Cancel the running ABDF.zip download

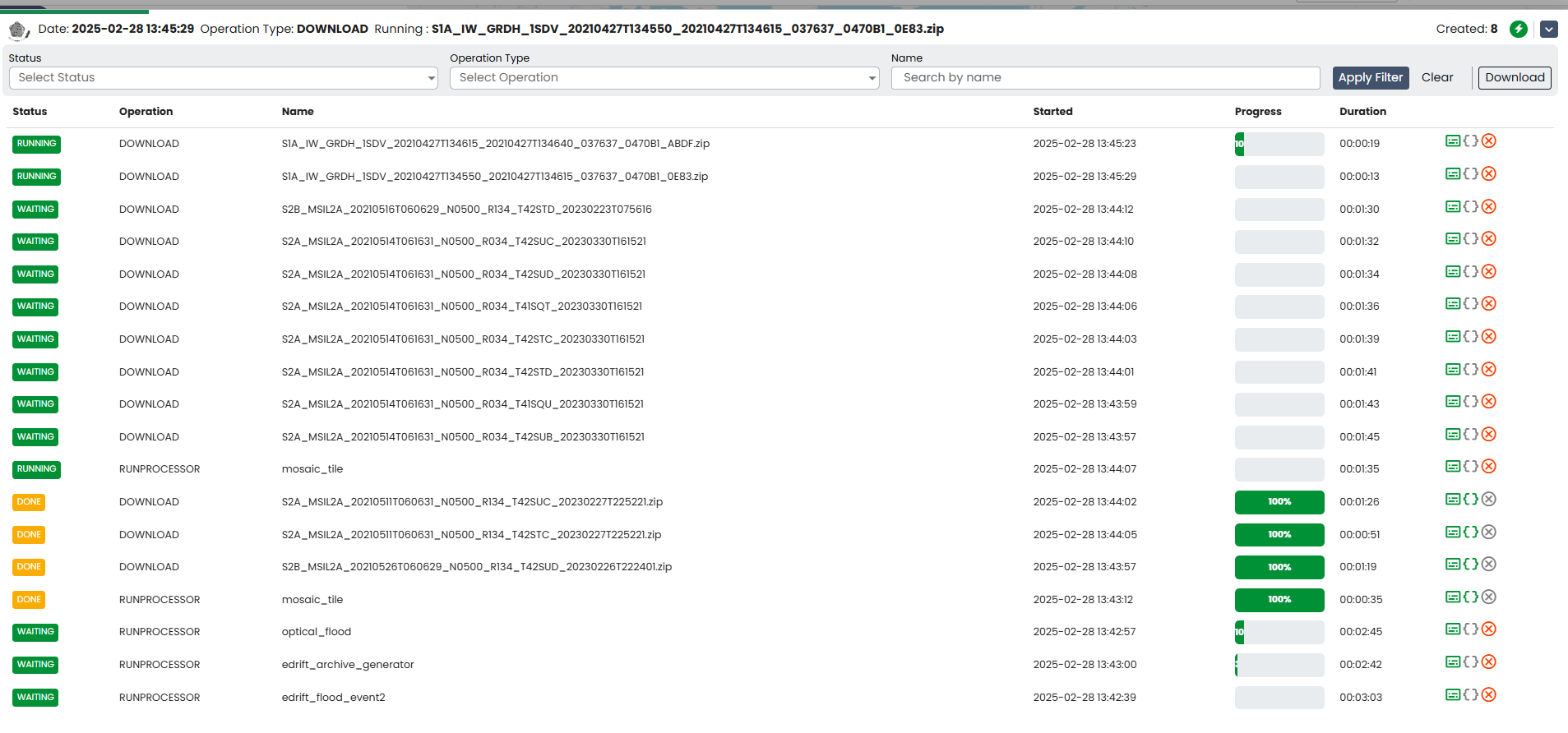pos(1489,141)
